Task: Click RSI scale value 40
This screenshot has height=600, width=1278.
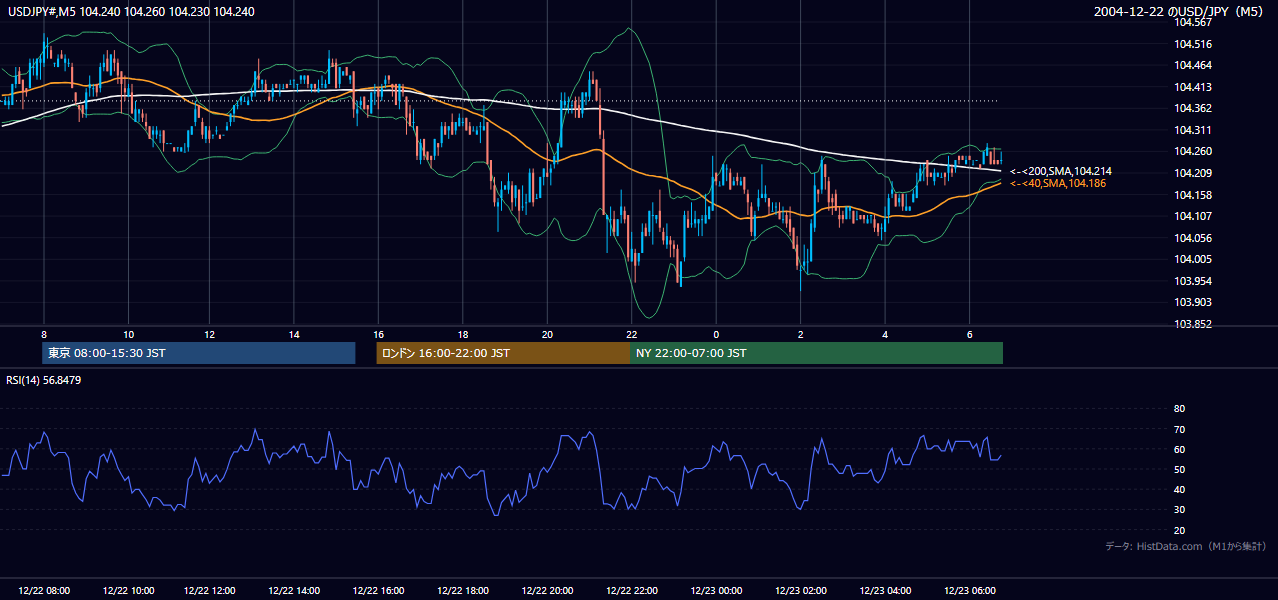Action: (x=1179, y=489)
